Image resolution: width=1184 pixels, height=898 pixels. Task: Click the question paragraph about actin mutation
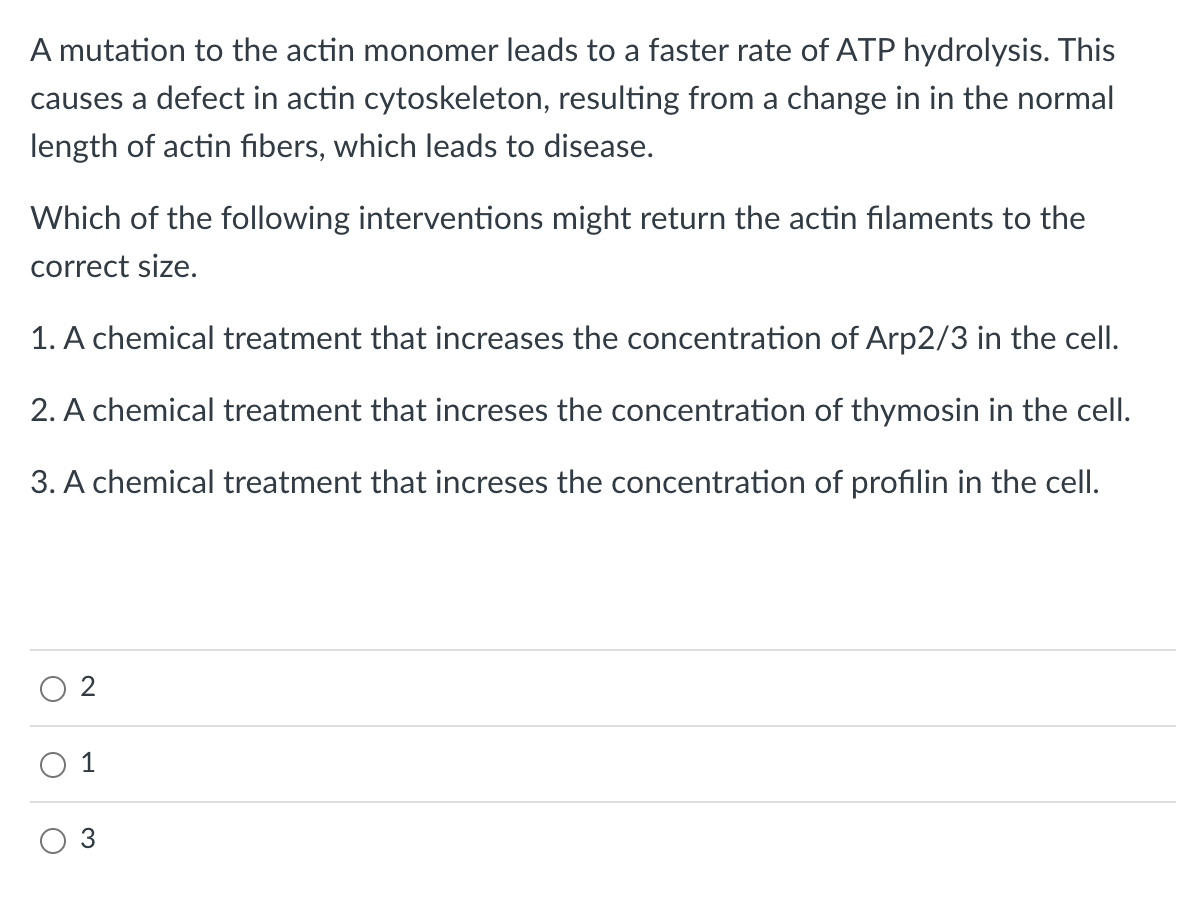tap(572, 98)
